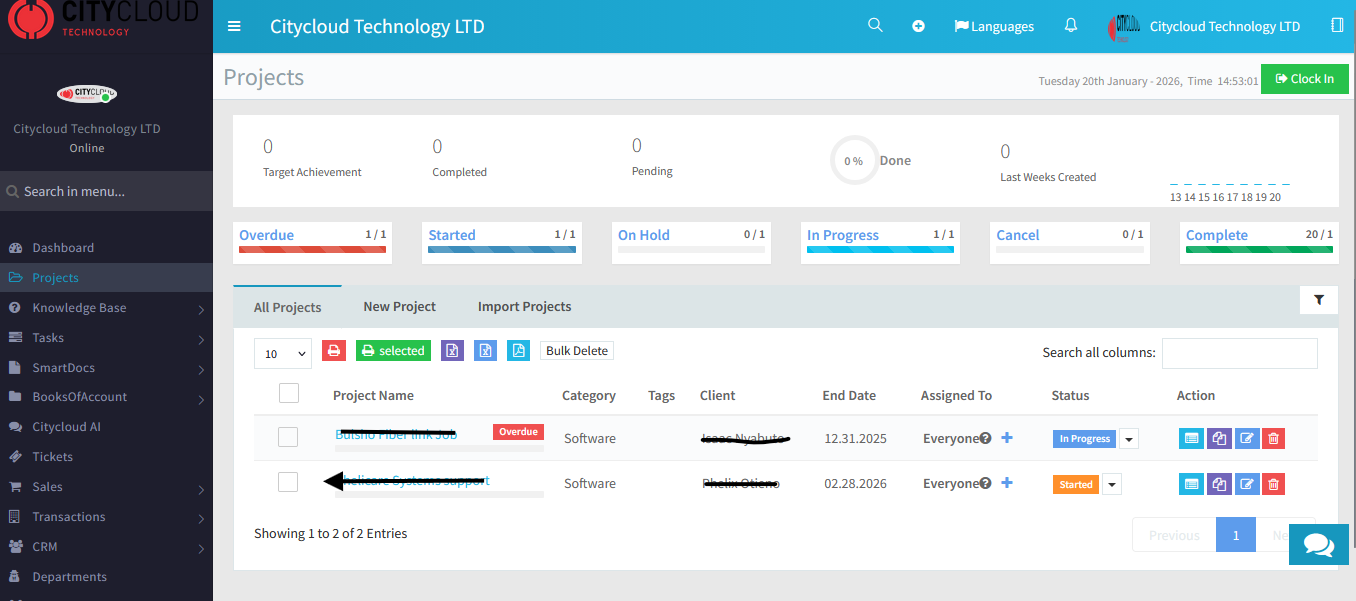Screen dimensions: 1356x601
Task: Export table with purple Excel icon
Action: [452, 351]
